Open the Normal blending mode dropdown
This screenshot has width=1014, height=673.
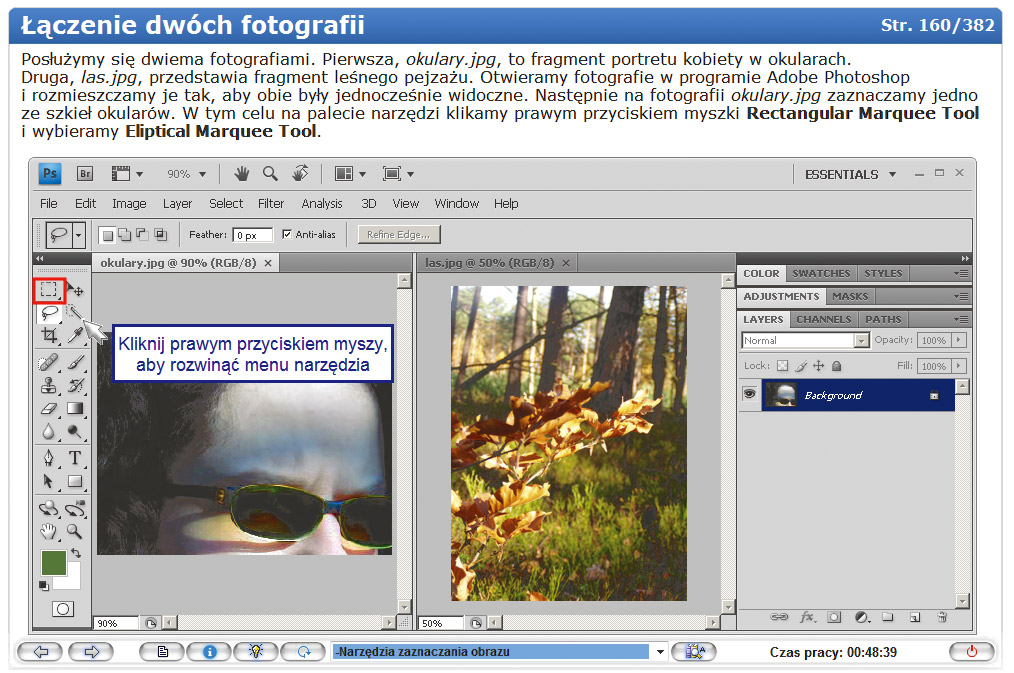(861, 340)
